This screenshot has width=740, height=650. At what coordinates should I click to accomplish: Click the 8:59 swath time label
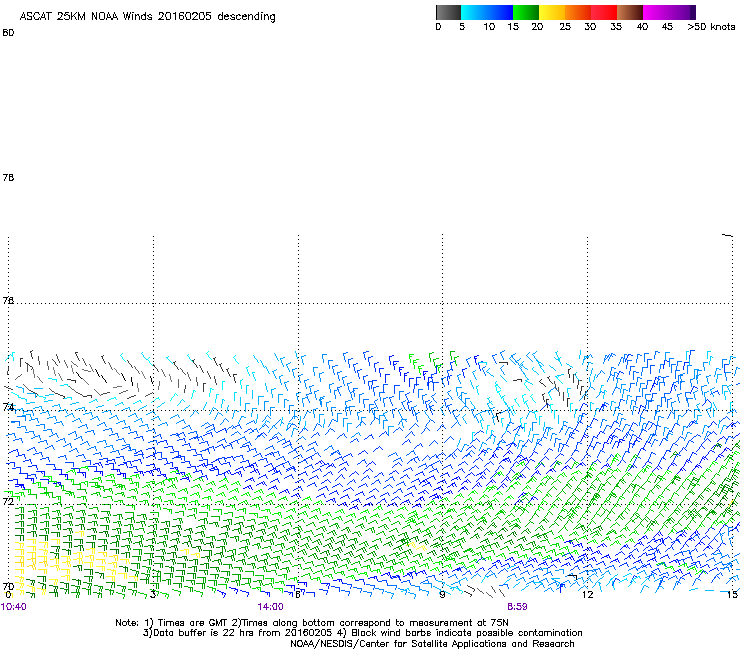pos(517,607)
